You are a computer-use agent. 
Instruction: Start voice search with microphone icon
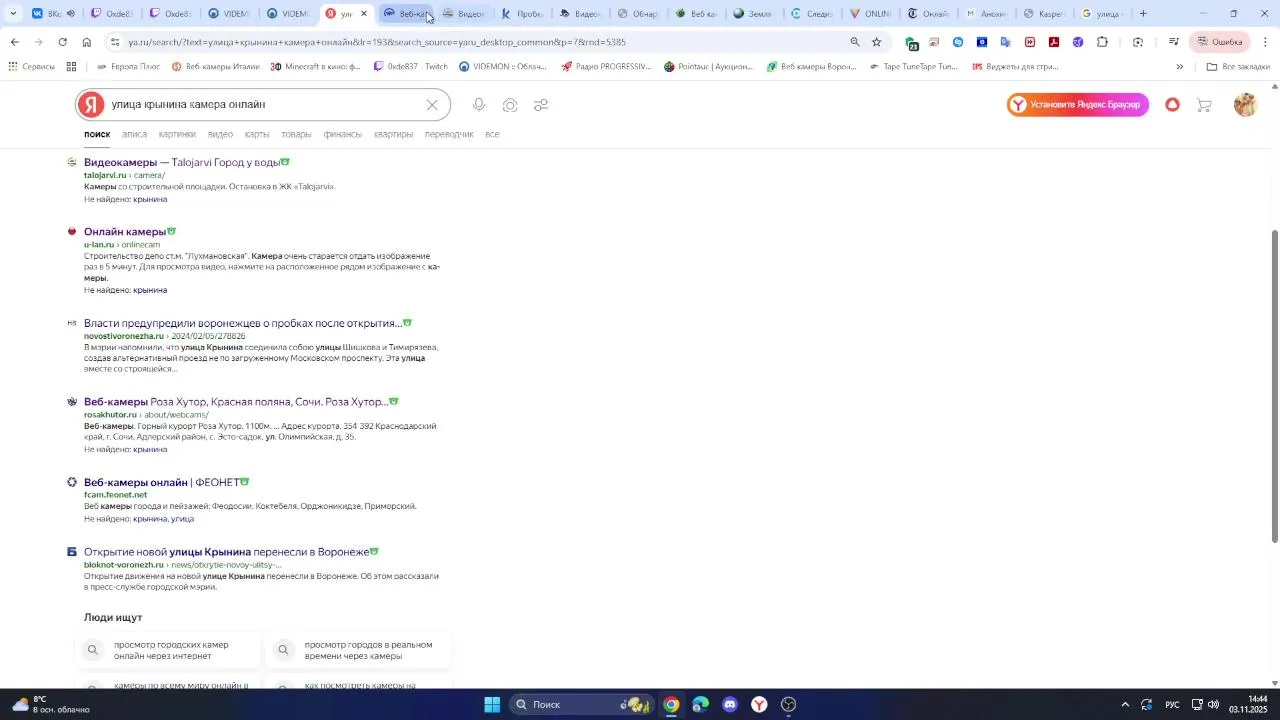click(479, 105)
